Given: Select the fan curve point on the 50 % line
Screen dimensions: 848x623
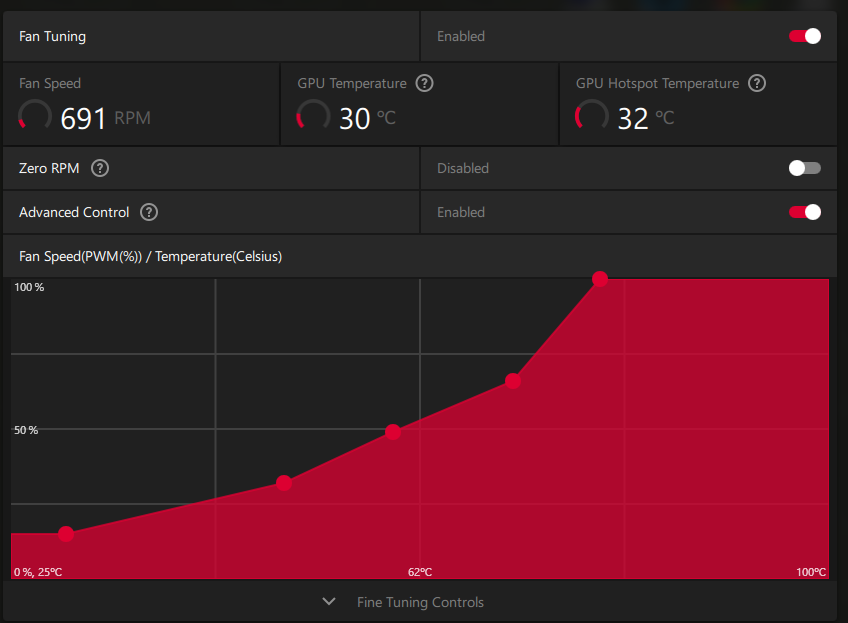Looking at the screenshot, I should pos(393,432).
